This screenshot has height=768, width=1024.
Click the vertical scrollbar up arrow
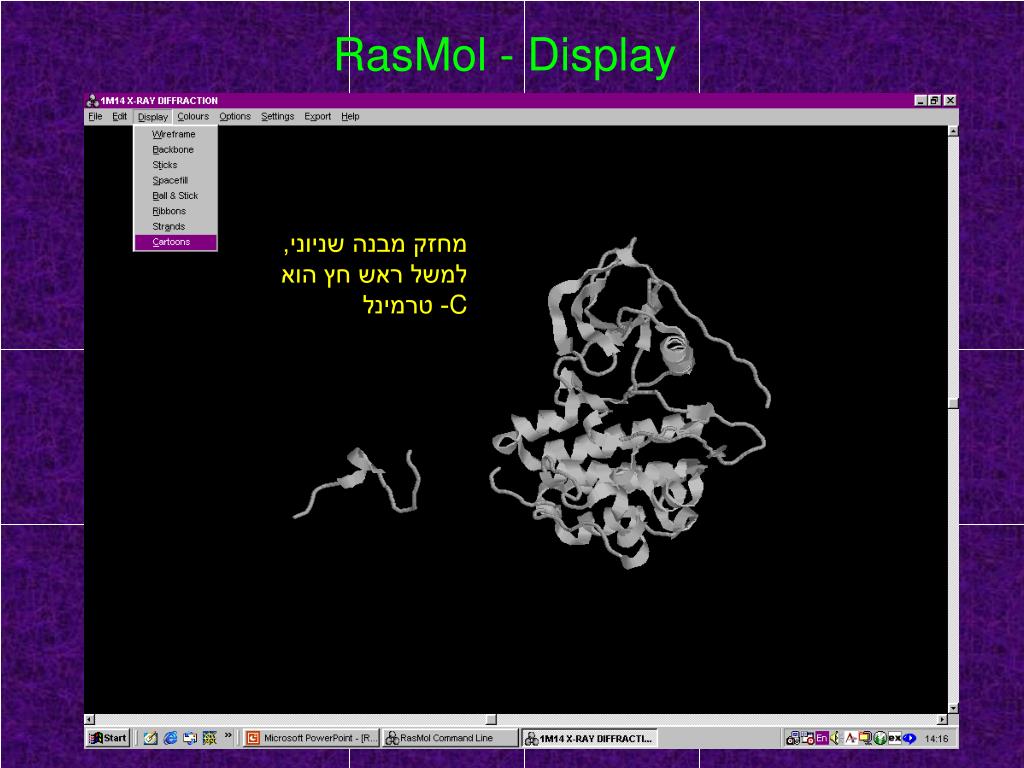[953, 131]
